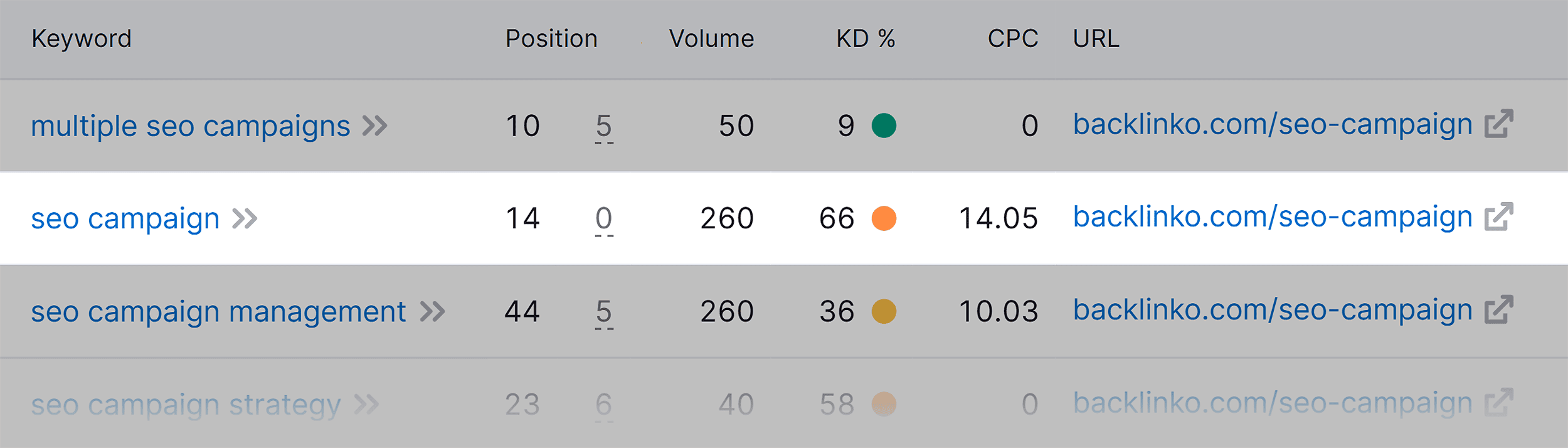Click orange KD dot beside 66
This screenshot has width=1568, height=448.
click(884, 218)
